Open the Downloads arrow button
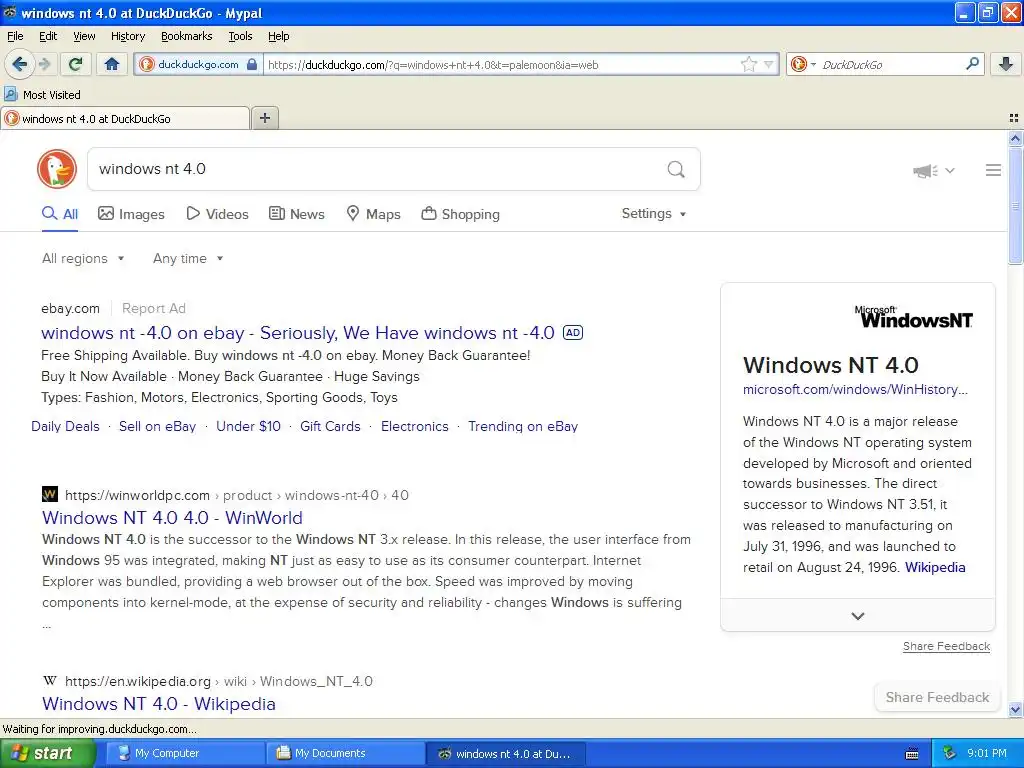 coord(1006,64)
